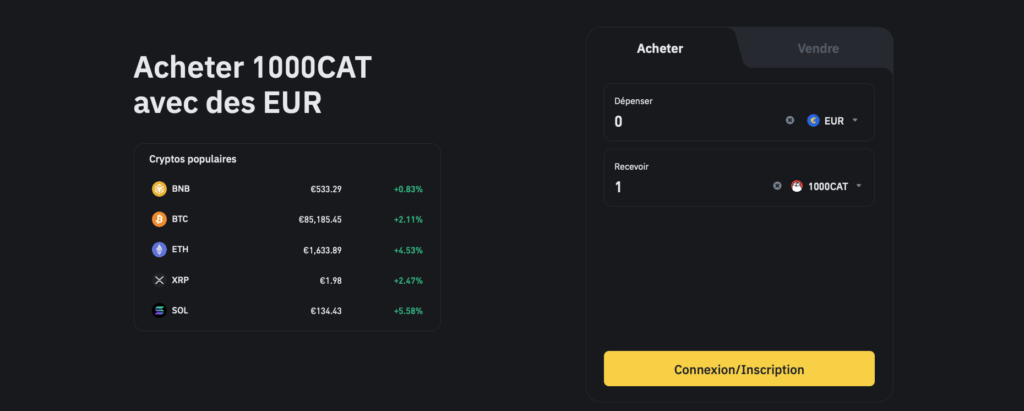Click the XRP +2.47% change value
Screen dimensions: 1024x411
408,281
